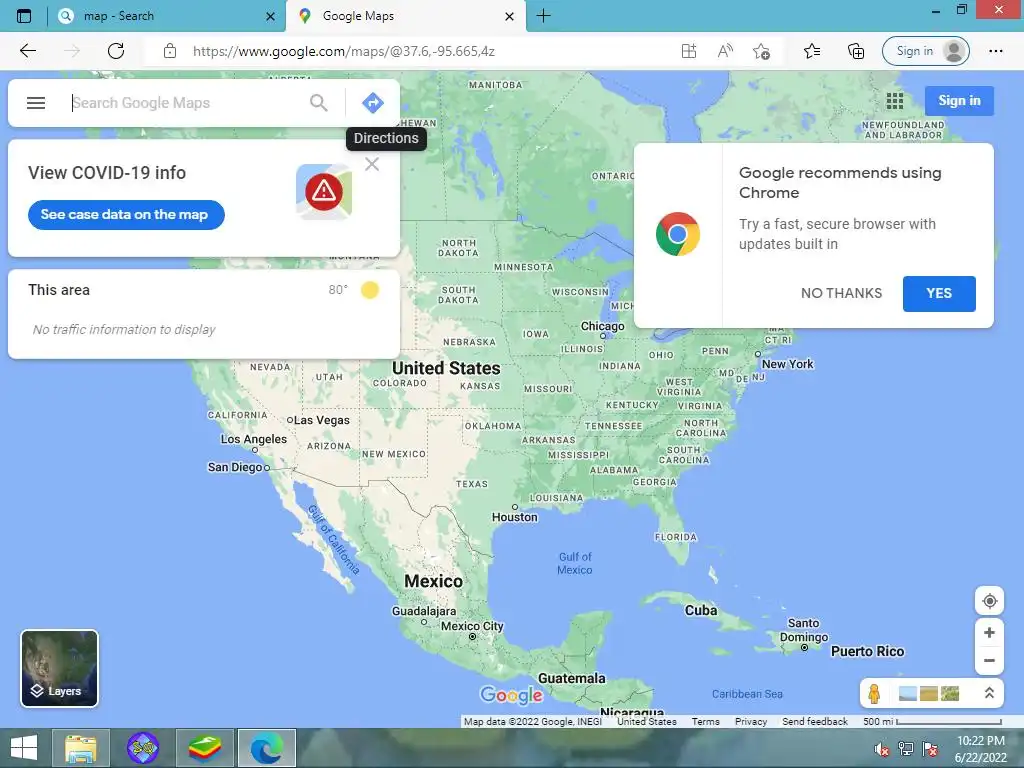Select the Google Maps tab

click(x=405, y=16)
